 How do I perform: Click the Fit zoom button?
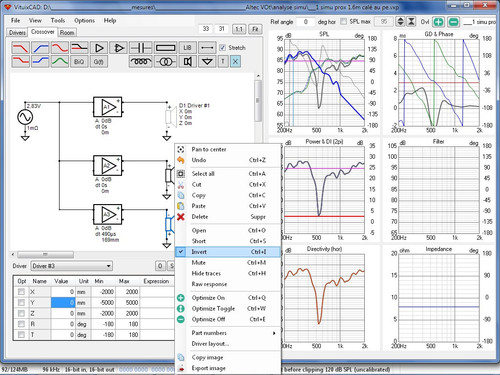pos(255,29)
